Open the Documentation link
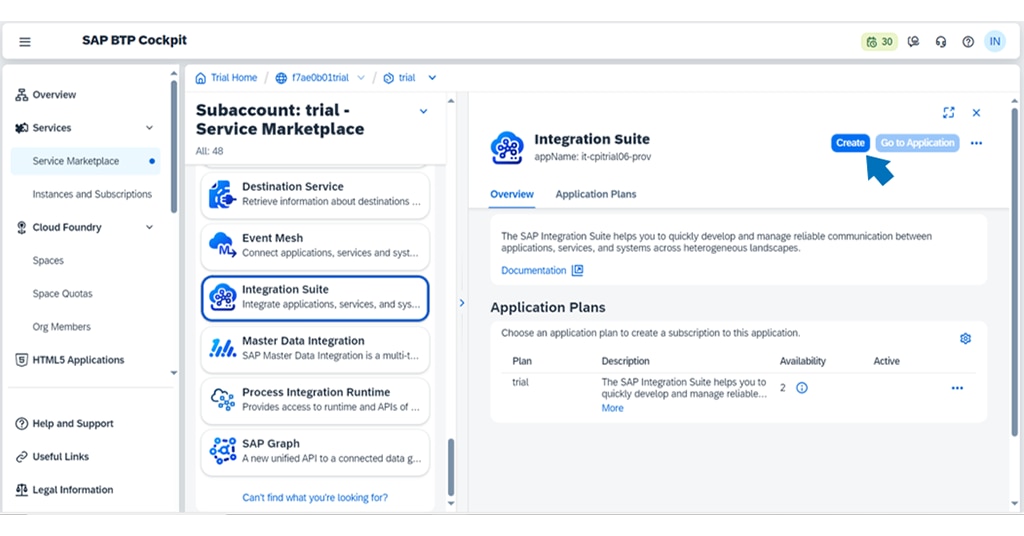 tap(534, 270)
